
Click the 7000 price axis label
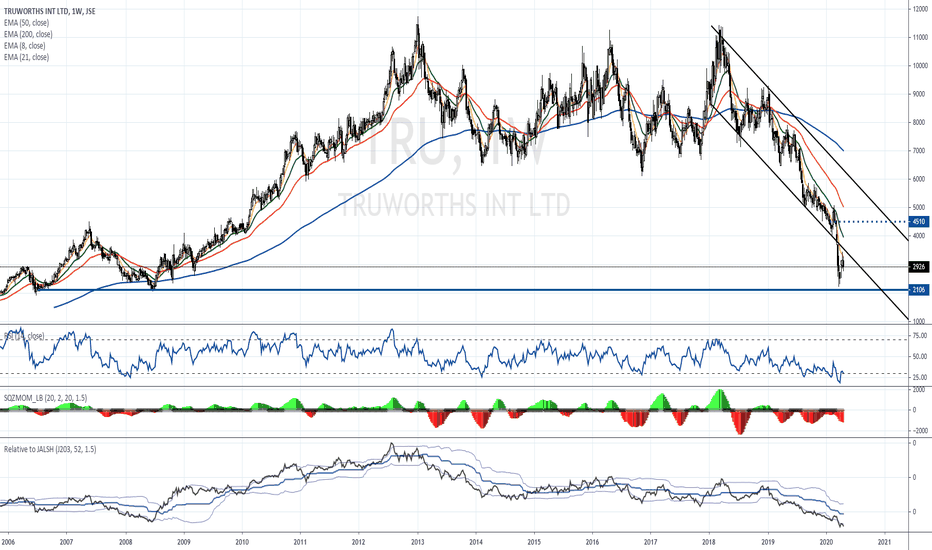920,151
